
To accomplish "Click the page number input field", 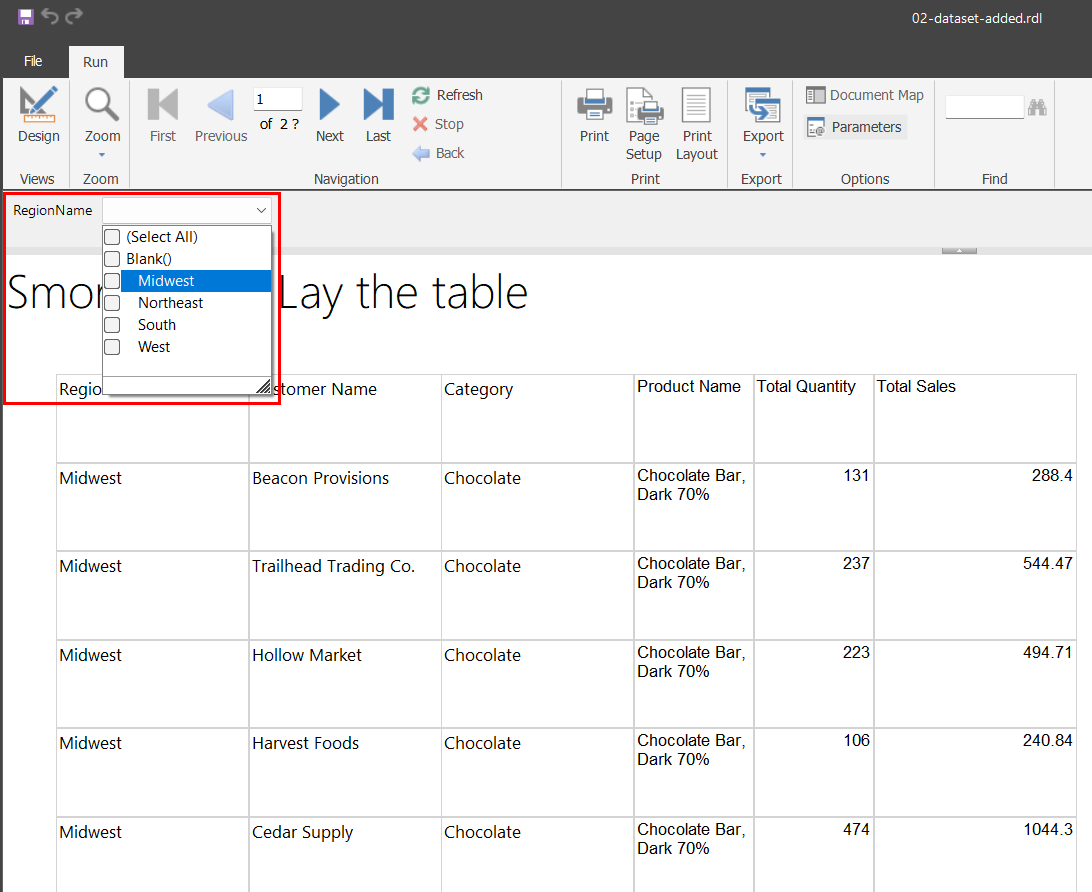I will pos(278,99).
